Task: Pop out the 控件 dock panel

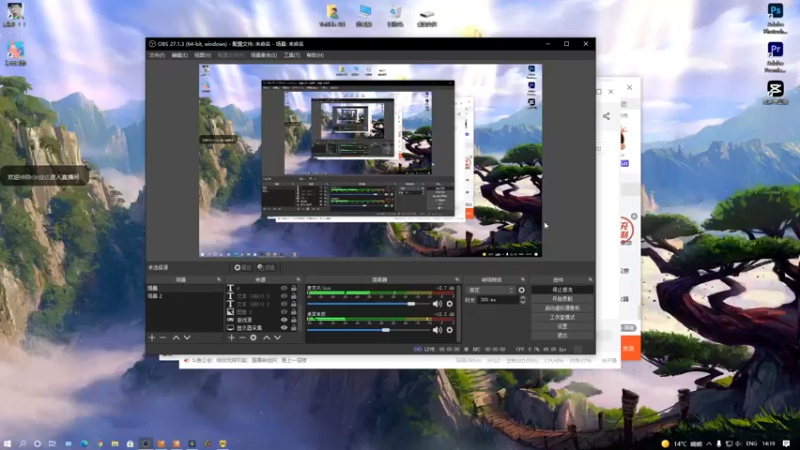Action: 590,280
